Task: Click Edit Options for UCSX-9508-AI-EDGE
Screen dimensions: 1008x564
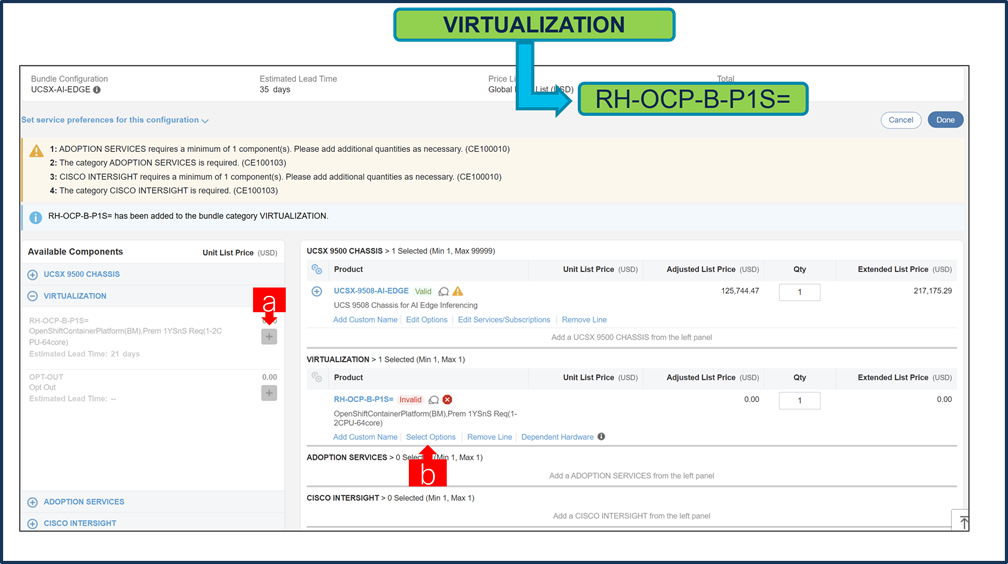Action: click(x=427, y=320)
